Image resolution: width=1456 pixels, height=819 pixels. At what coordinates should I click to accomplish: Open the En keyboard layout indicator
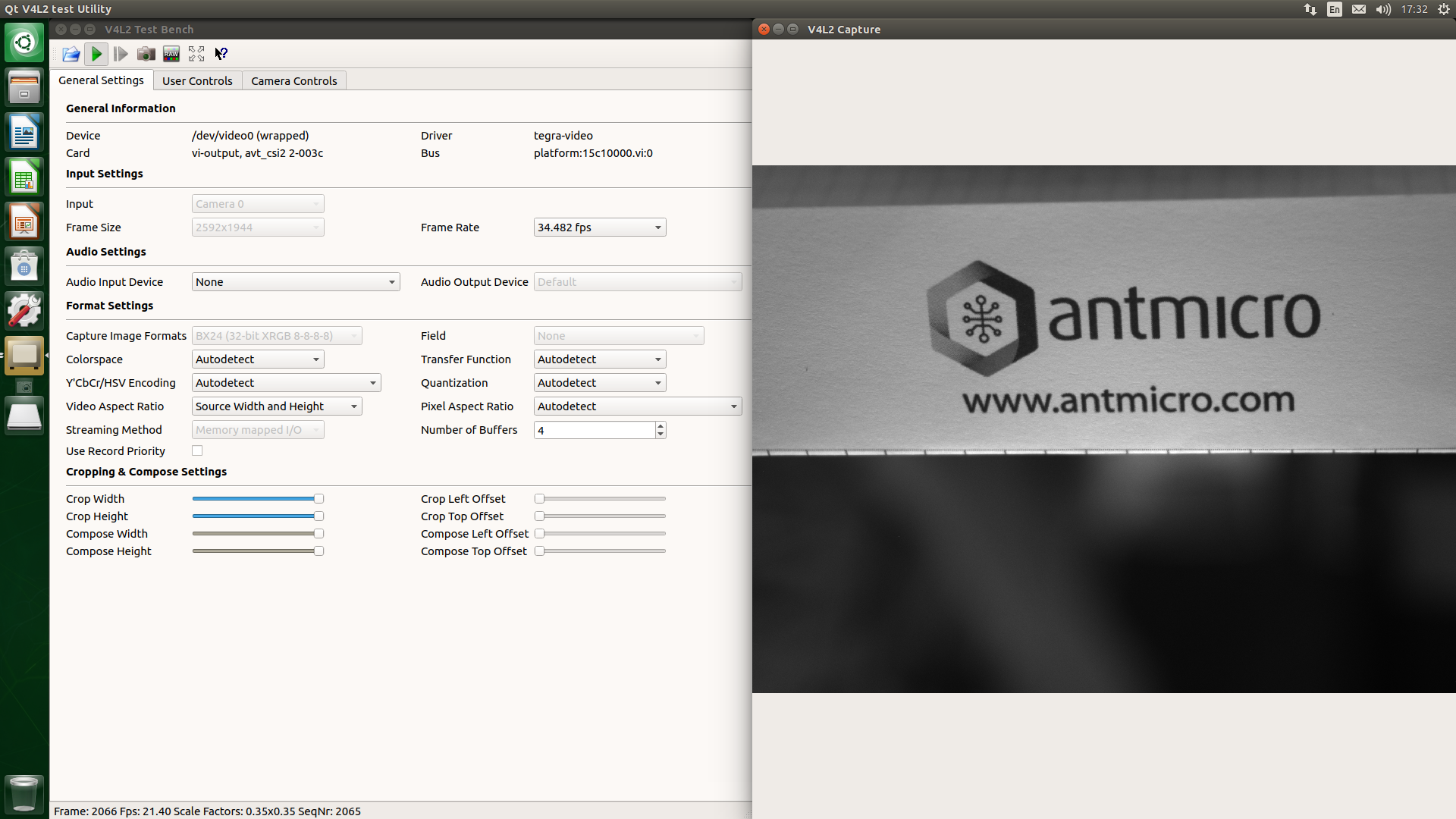[1335, 9]
